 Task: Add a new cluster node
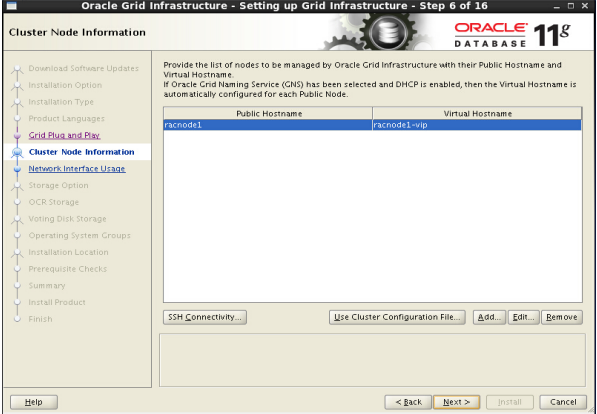click(x=489, y=317)
